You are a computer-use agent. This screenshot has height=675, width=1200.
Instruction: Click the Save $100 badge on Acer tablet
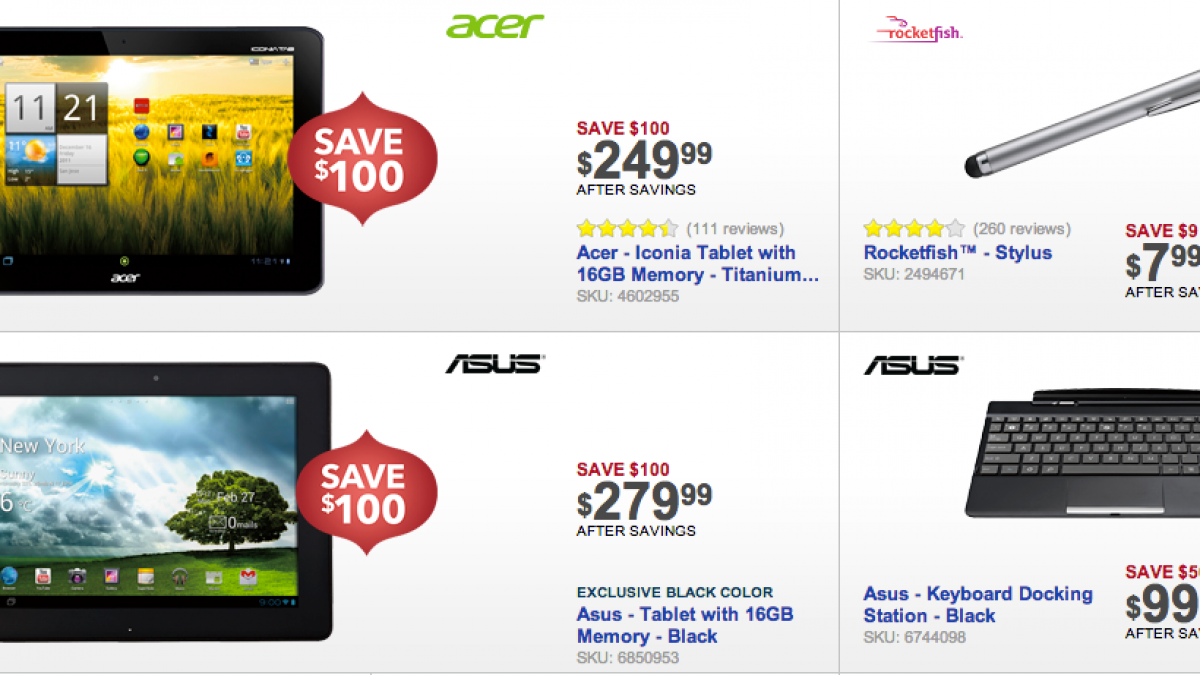point(362,161)
